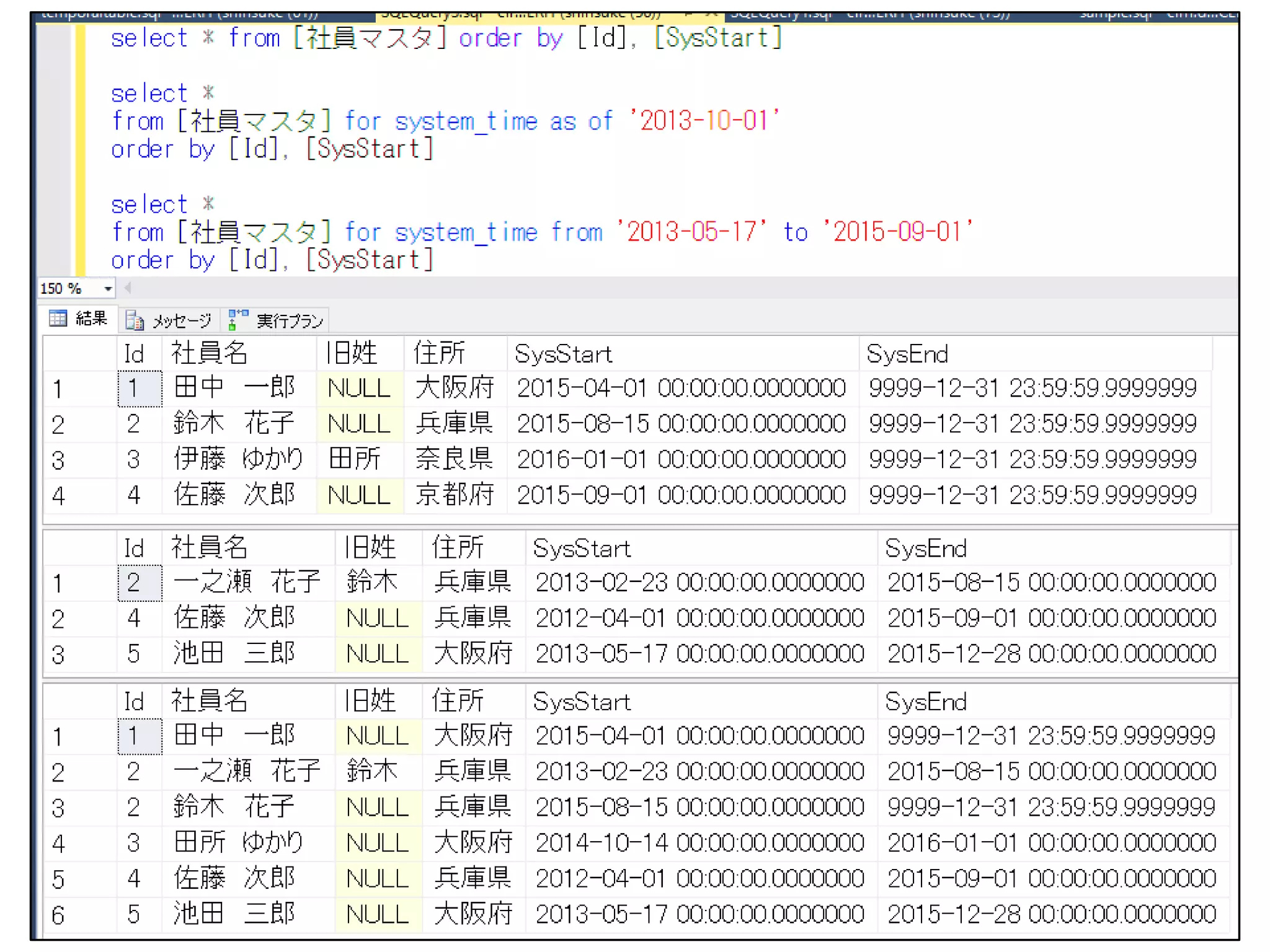
Task: Click the '2015-09-01' date string in editor
Action: pyautogui.click(x=897, y=232)
